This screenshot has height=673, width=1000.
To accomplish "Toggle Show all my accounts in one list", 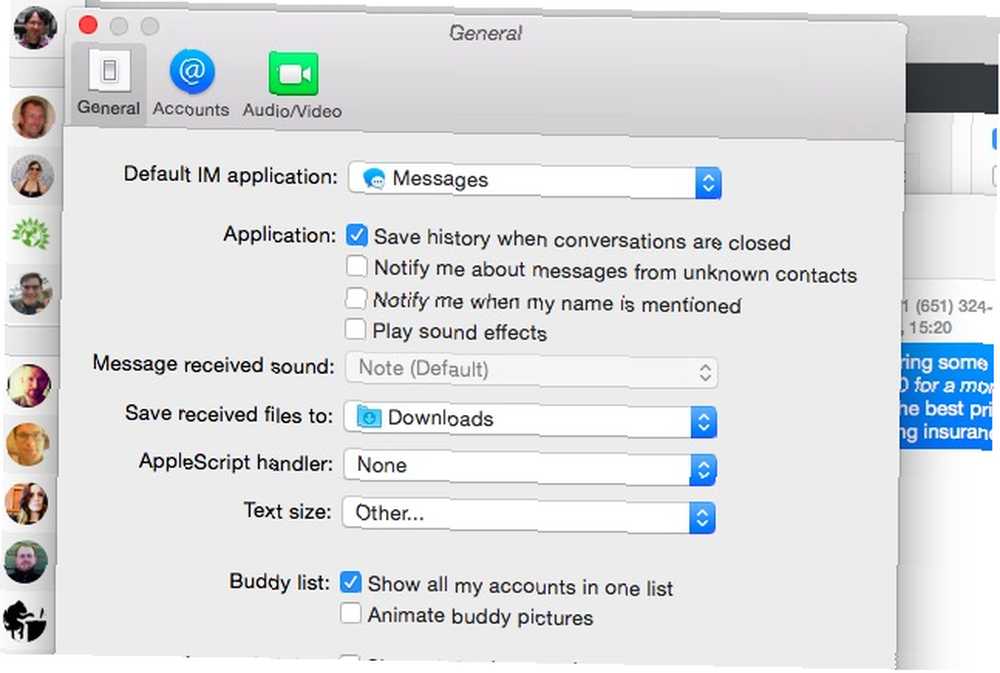I will click(x=351, y=582).
